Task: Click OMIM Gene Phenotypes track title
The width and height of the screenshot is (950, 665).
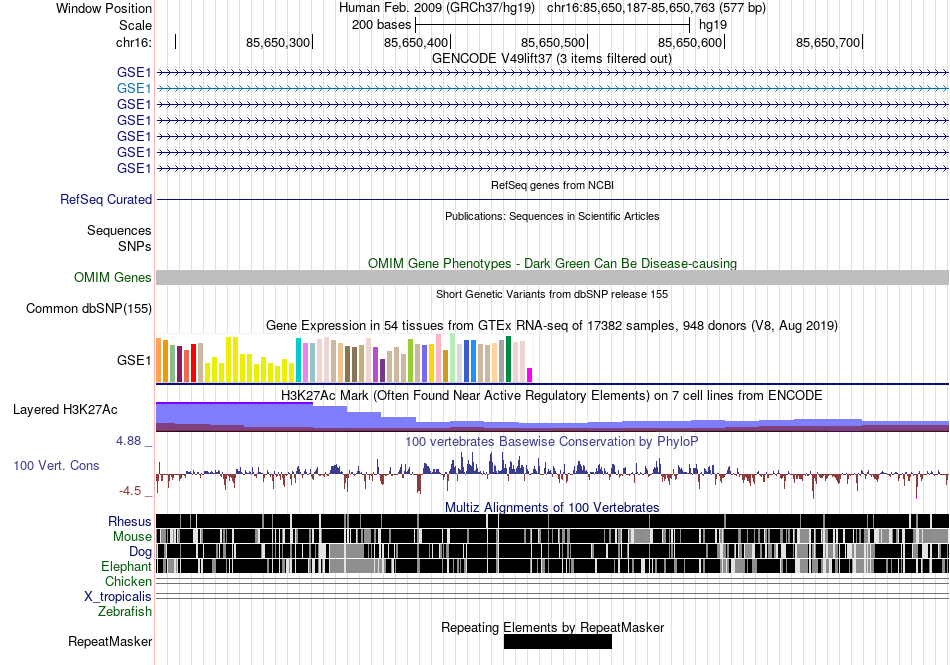Action: [553, 263]
